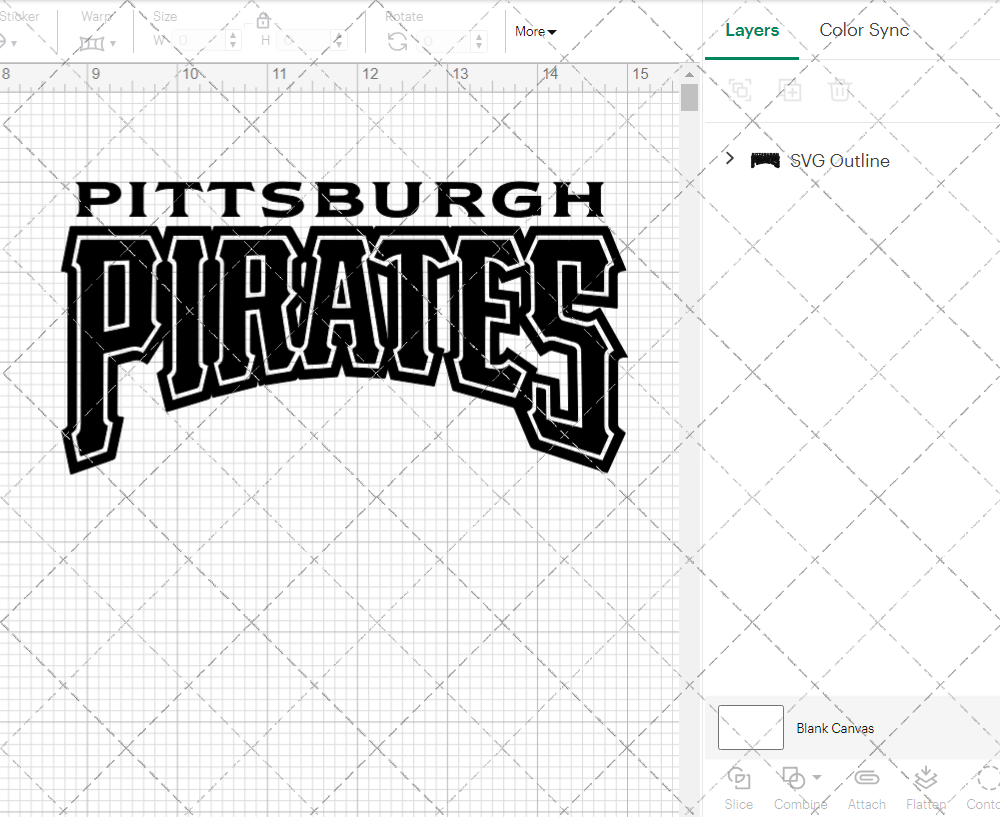
Task: Open the Combine dropdown arrow
Action: pyautogui.click(x=817, y=777)
